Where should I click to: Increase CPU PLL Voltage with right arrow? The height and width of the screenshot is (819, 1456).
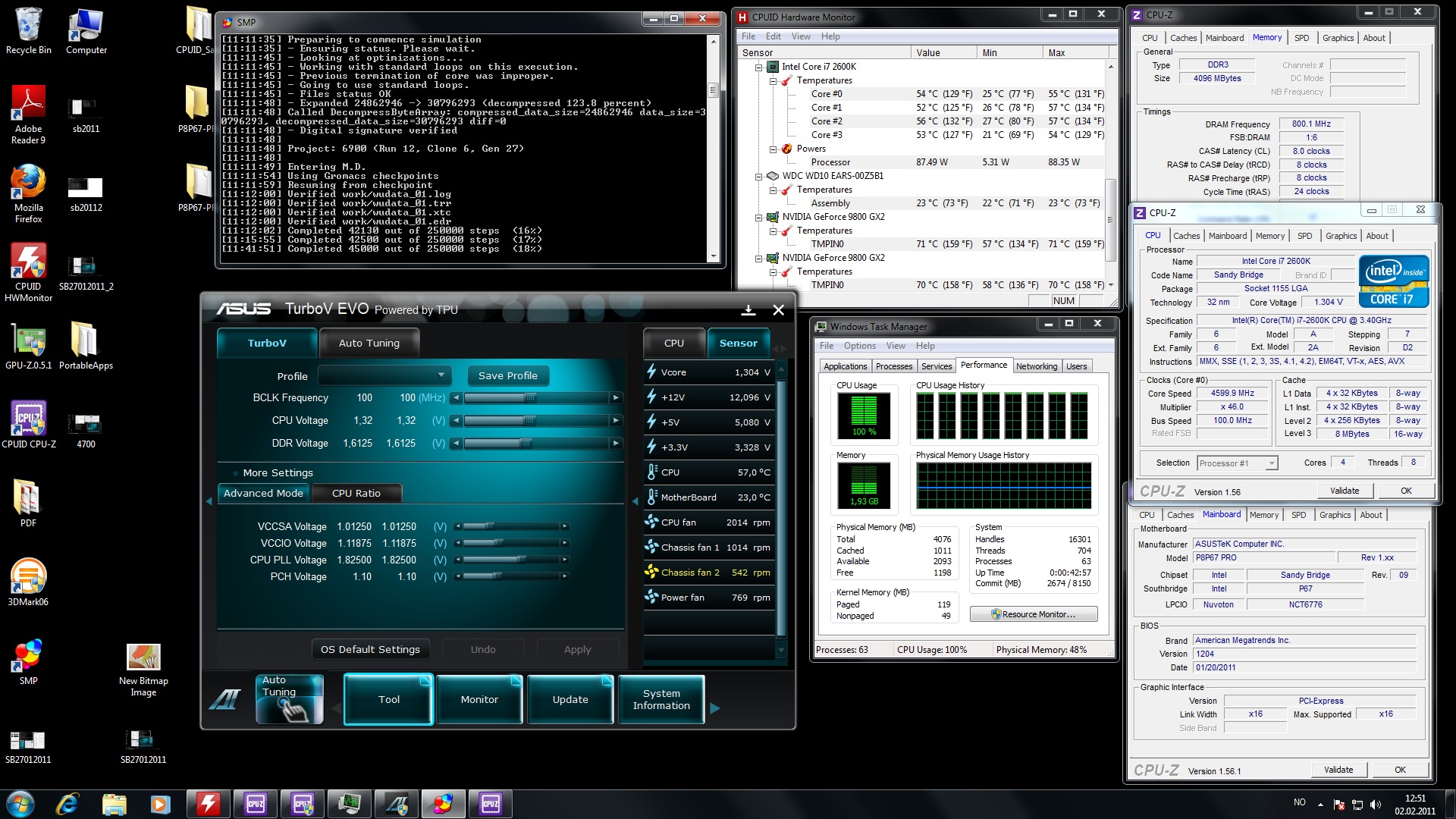pos(564,560)
